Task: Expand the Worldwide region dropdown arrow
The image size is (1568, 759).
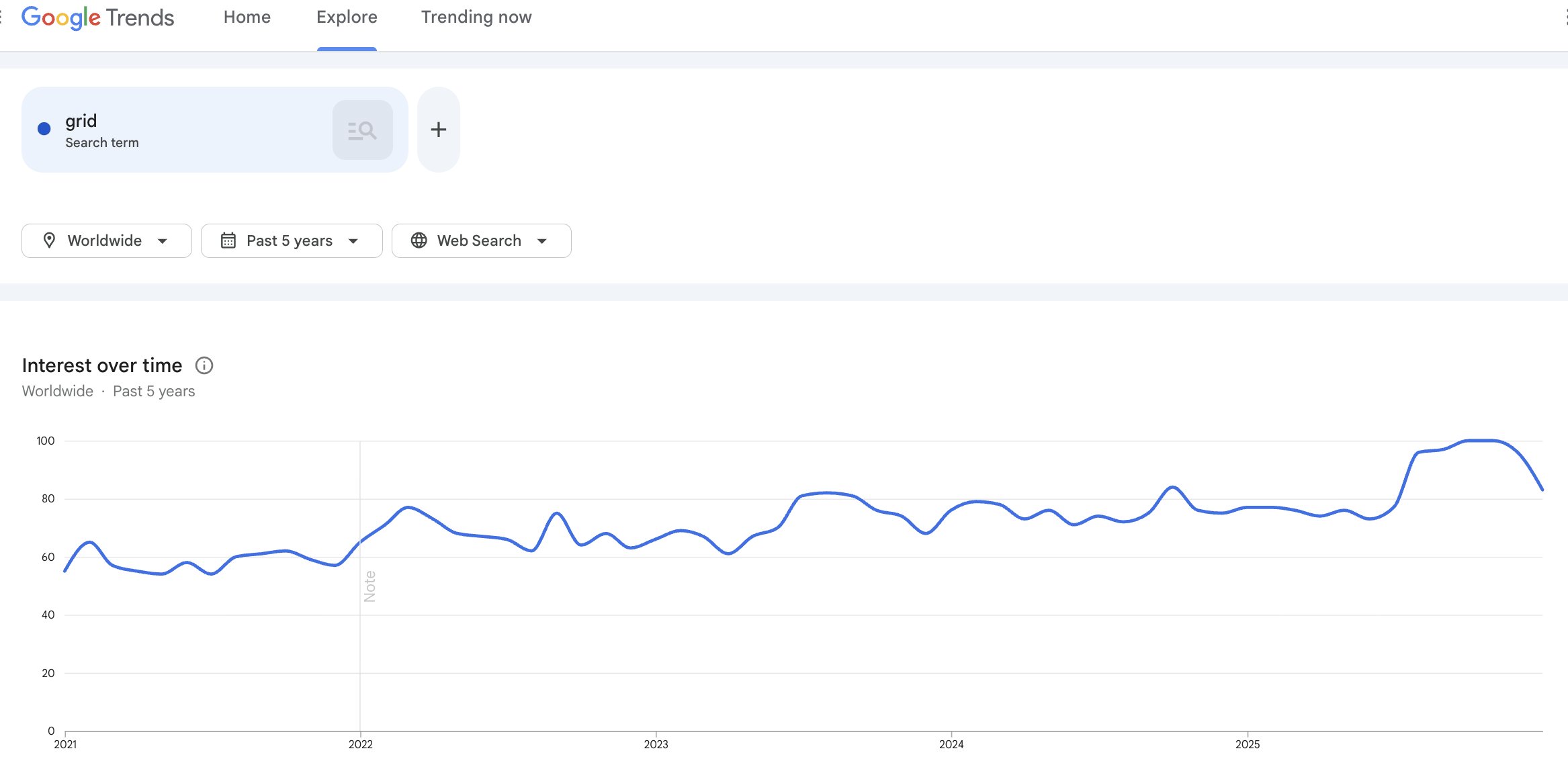Action: coord(163,241)
